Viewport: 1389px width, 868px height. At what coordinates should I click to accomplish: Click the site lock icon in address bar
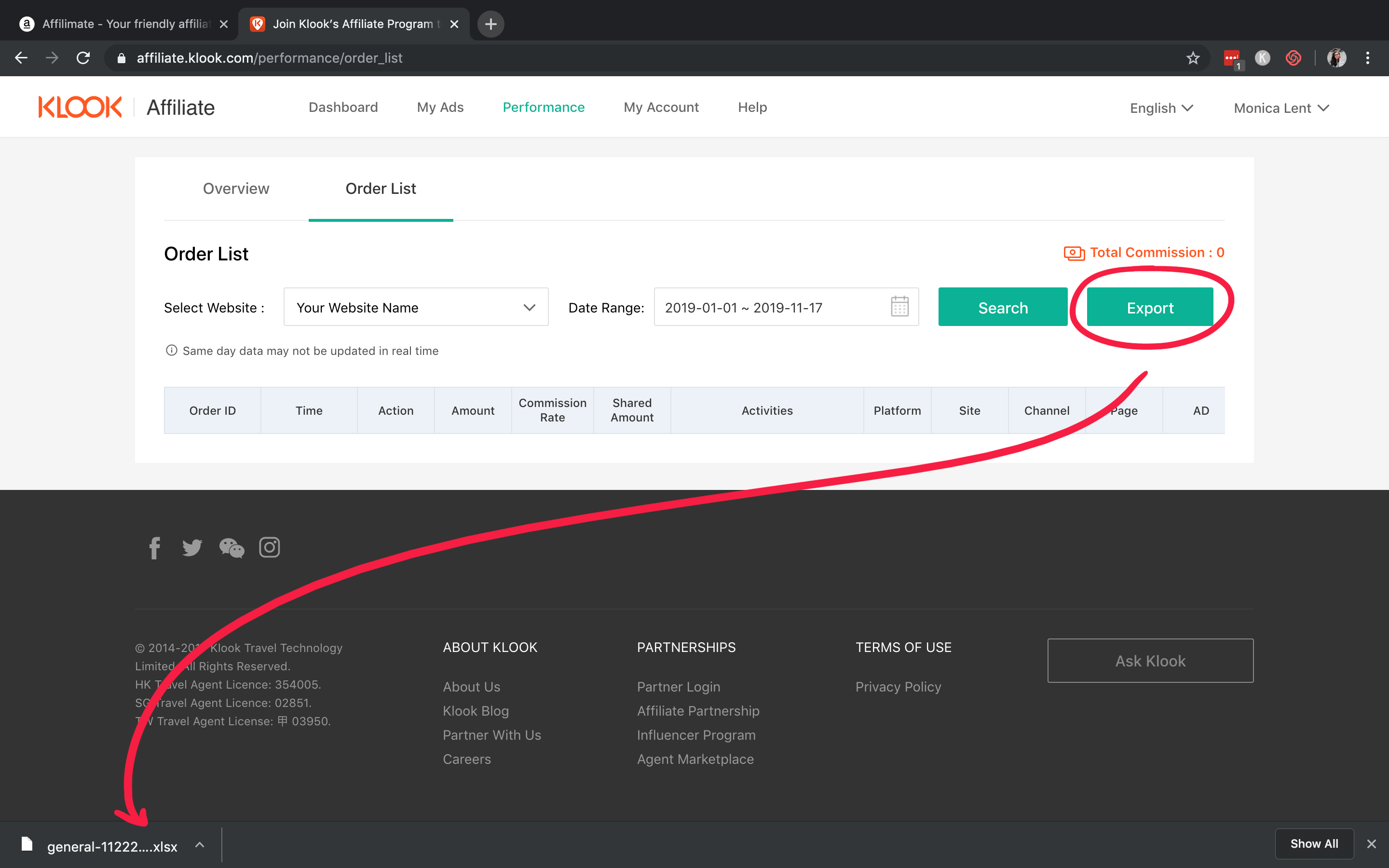121,58
